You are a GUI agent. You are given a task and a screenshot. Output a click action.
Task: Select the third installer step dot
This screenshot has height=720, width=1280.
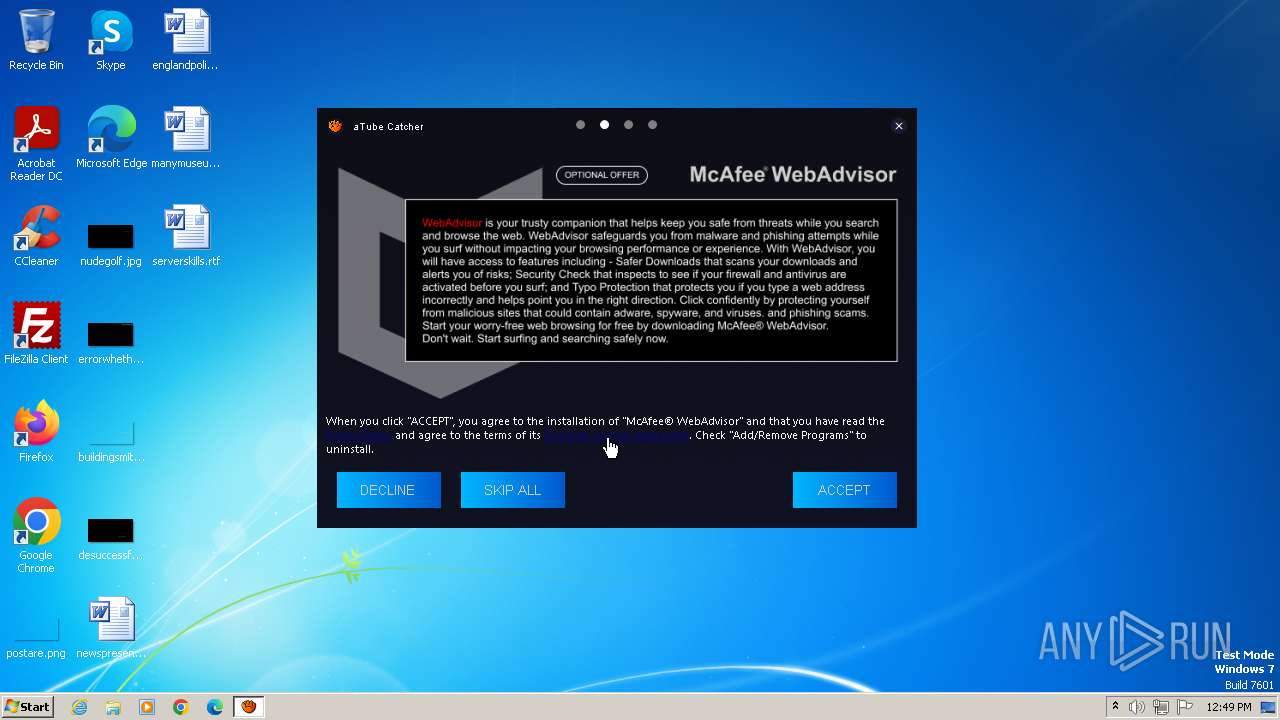(628, 125)
